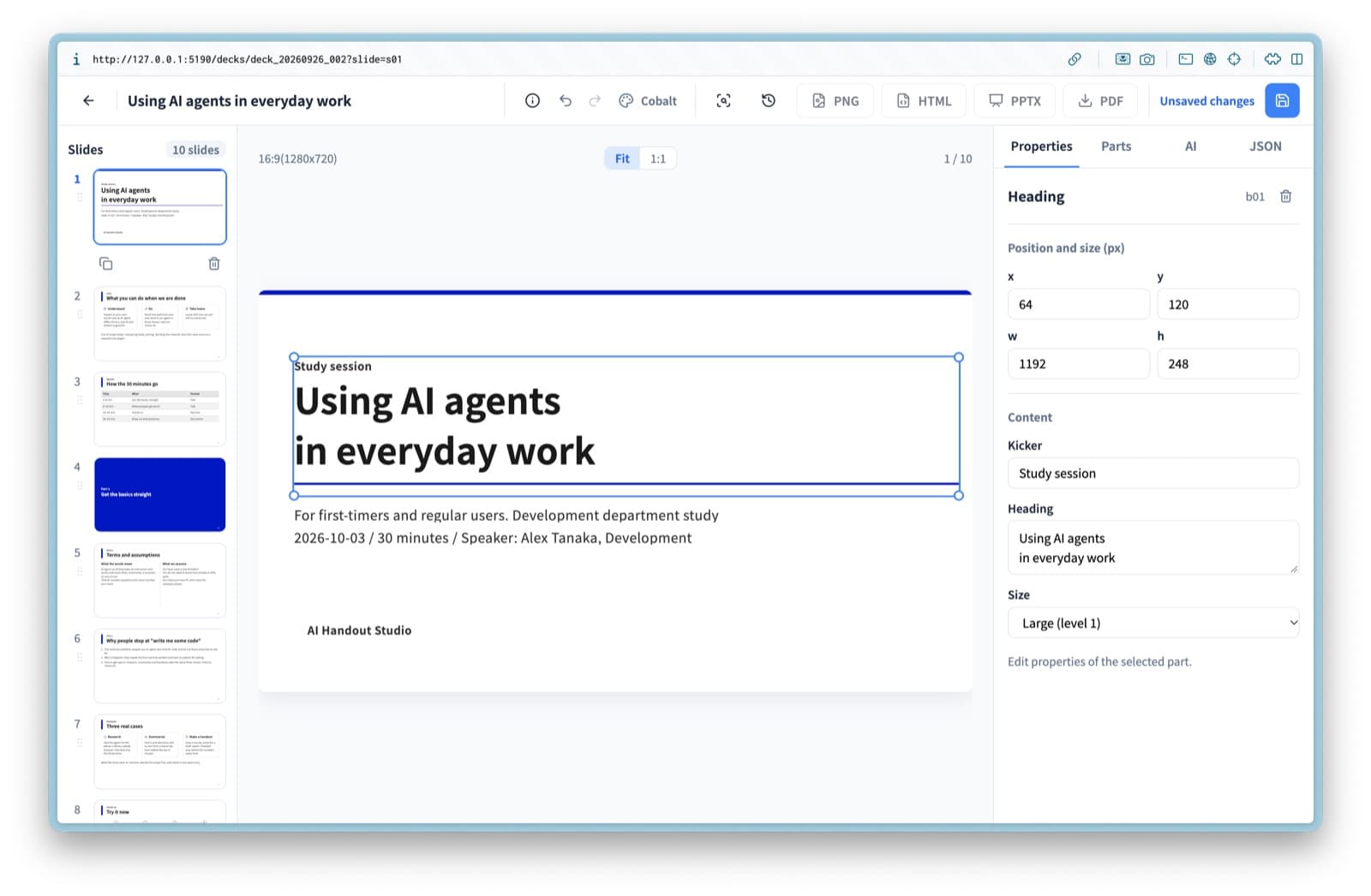Delete part b01 with the trash icon
The width and height of the screenshot is (1371, 896).
(1285, 197)
